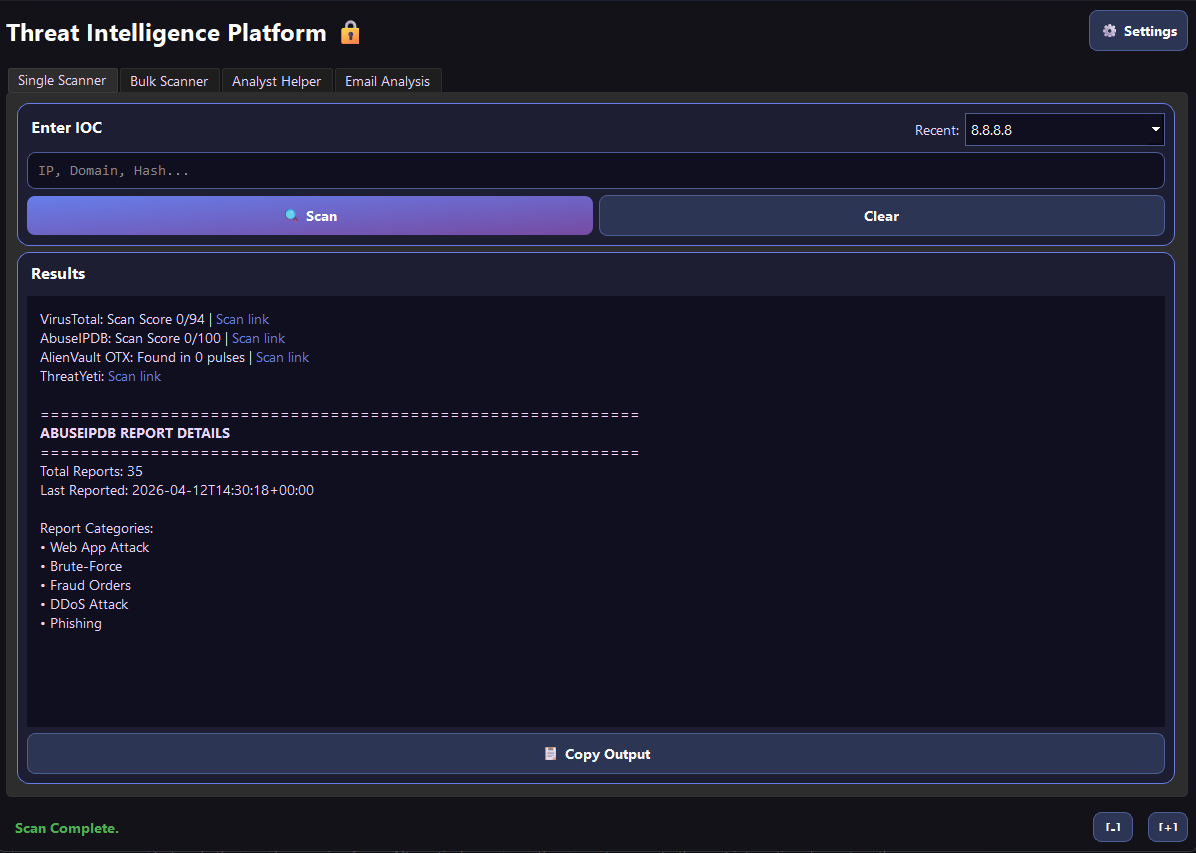Open the AbuseIPDB Scan link
The width and height of the screenshot is (1196, 853).
[x=258, y=338]
